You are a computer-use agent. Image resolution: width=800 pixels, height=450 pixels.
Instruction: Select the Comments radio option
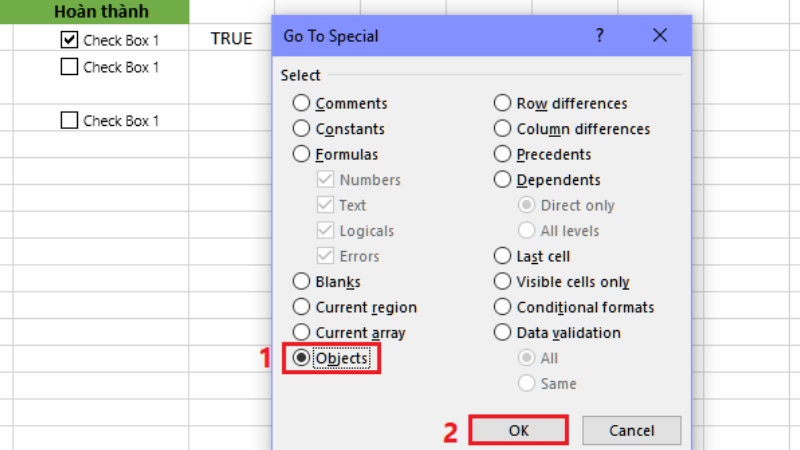pyautogui.click(x=301, y=103)
